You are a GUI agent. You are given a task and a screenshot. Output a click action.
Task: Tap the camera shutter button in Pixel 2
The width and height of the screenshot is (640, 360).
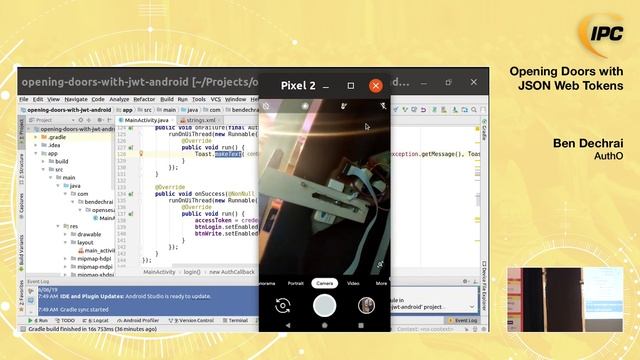(324, 306)
